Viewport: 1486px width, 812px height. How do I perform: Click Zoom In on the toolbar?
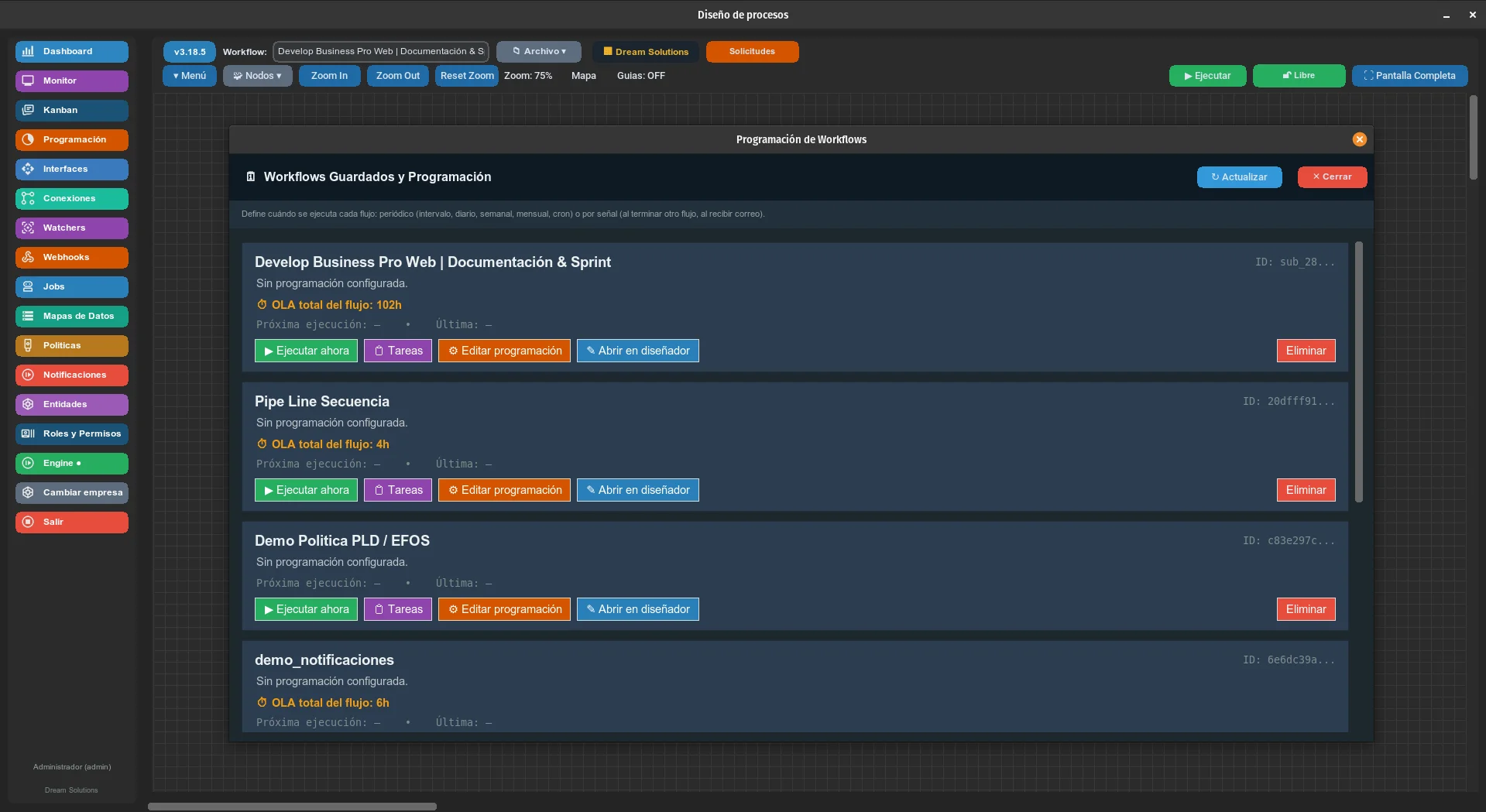tap(329, 76)
